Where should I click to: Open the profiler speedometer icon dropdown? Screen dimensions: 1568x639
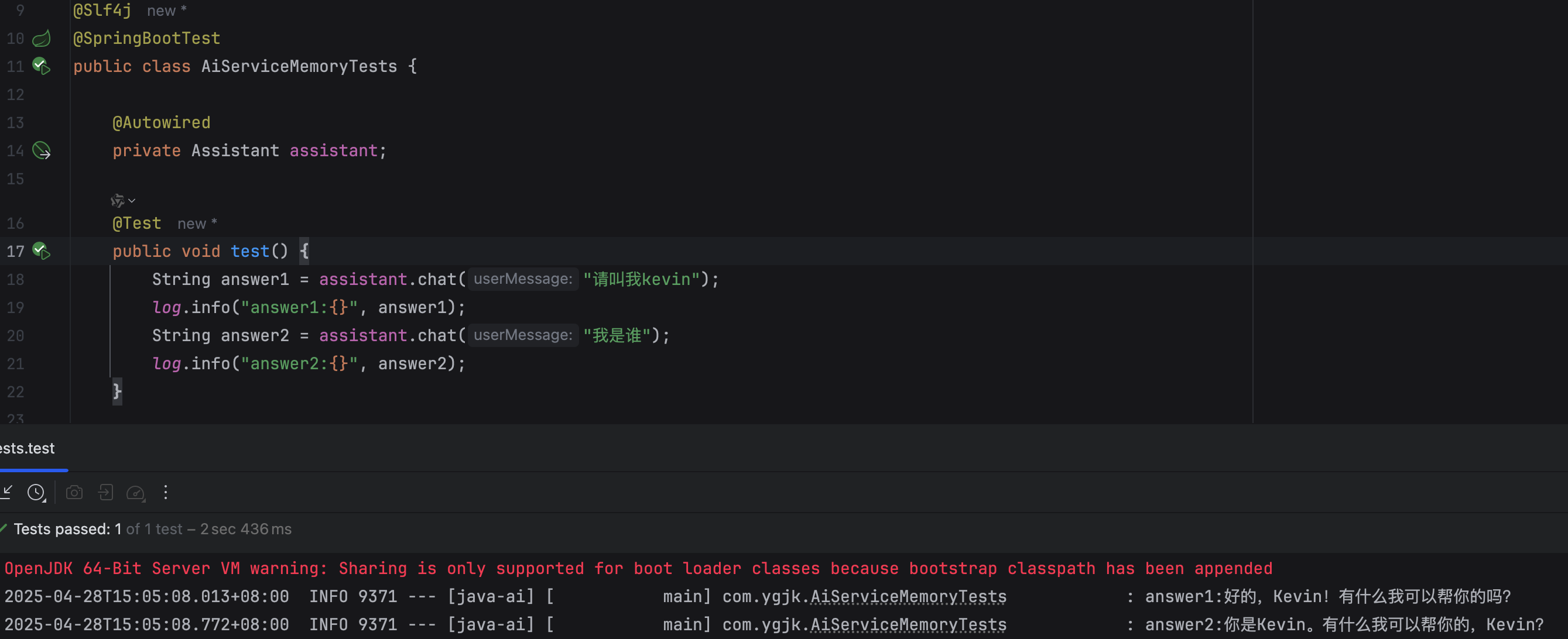tap(135, 492)
